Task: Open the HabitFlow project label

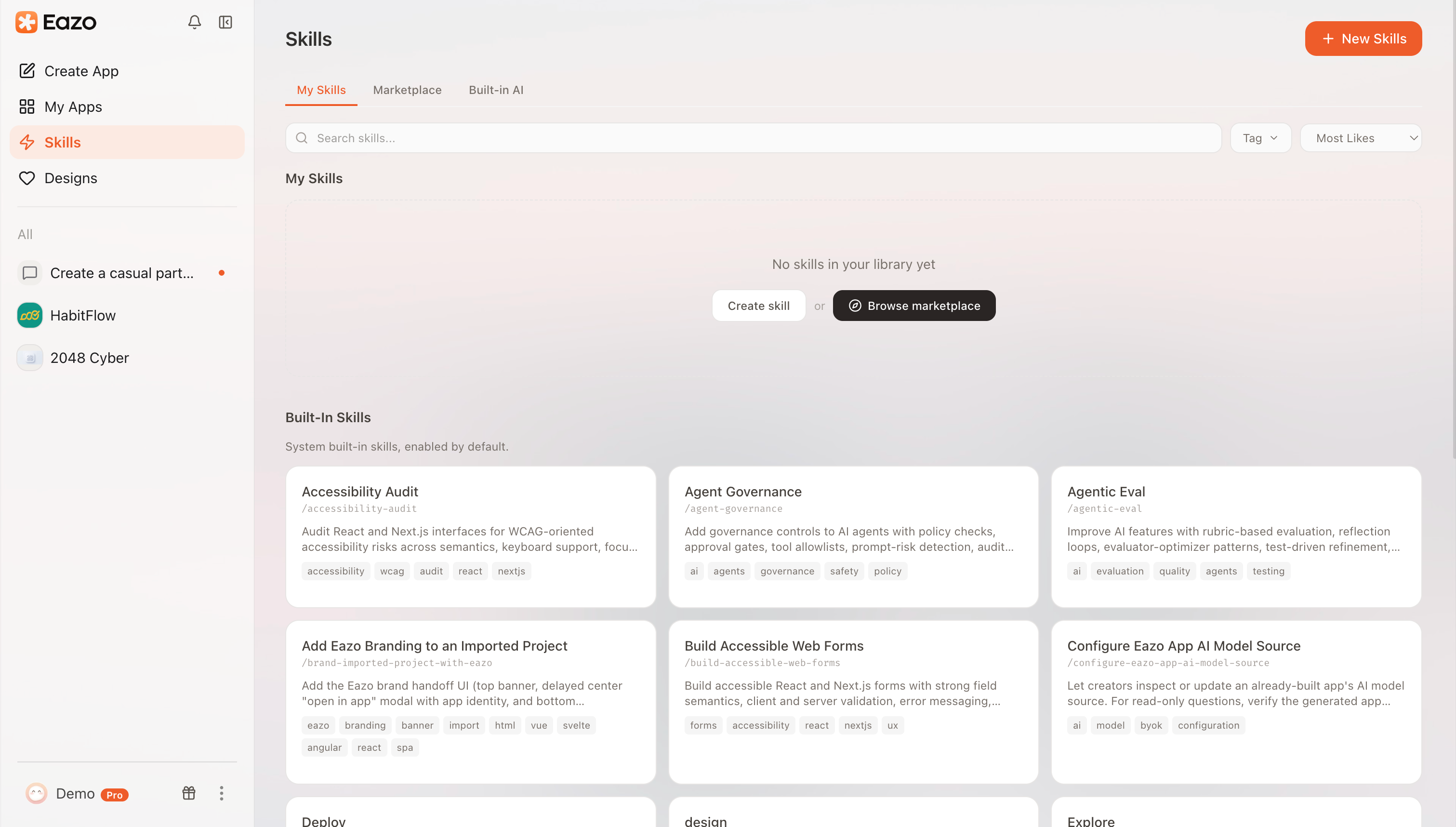Action: pos(83,315)
